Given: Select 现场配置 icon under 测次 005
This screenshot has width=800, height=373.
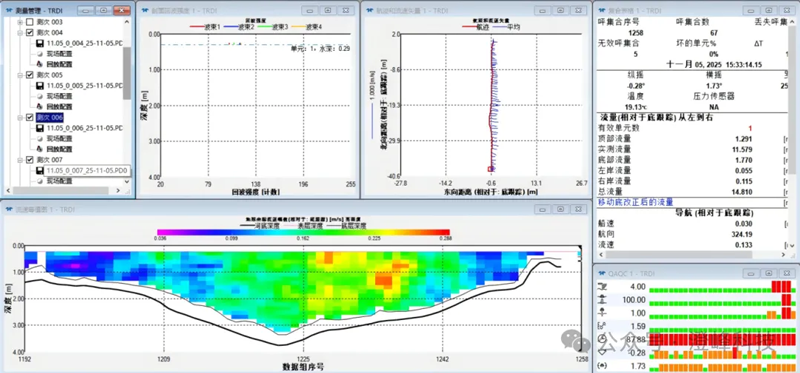Looking at the screenshot, I should (x=40, y=96).
